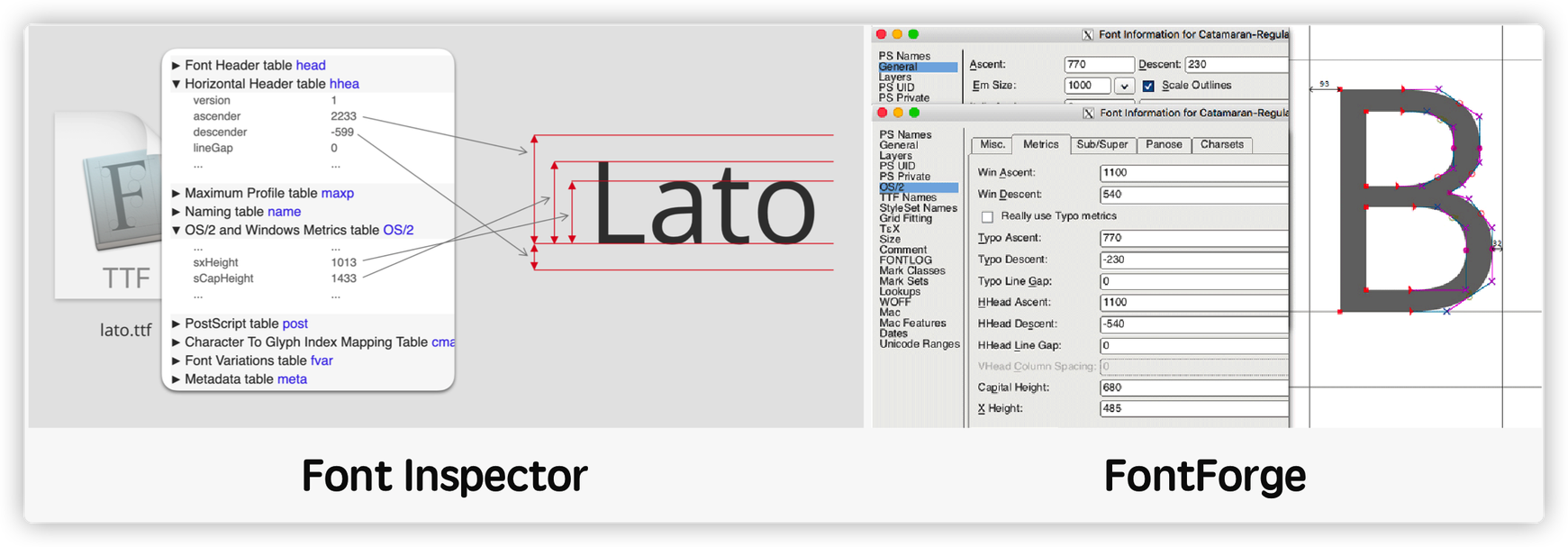The height and width of the screenshot is (547, 1568).
Task: Click the Em Size field showing 1000
Action: coord(1088,86)
